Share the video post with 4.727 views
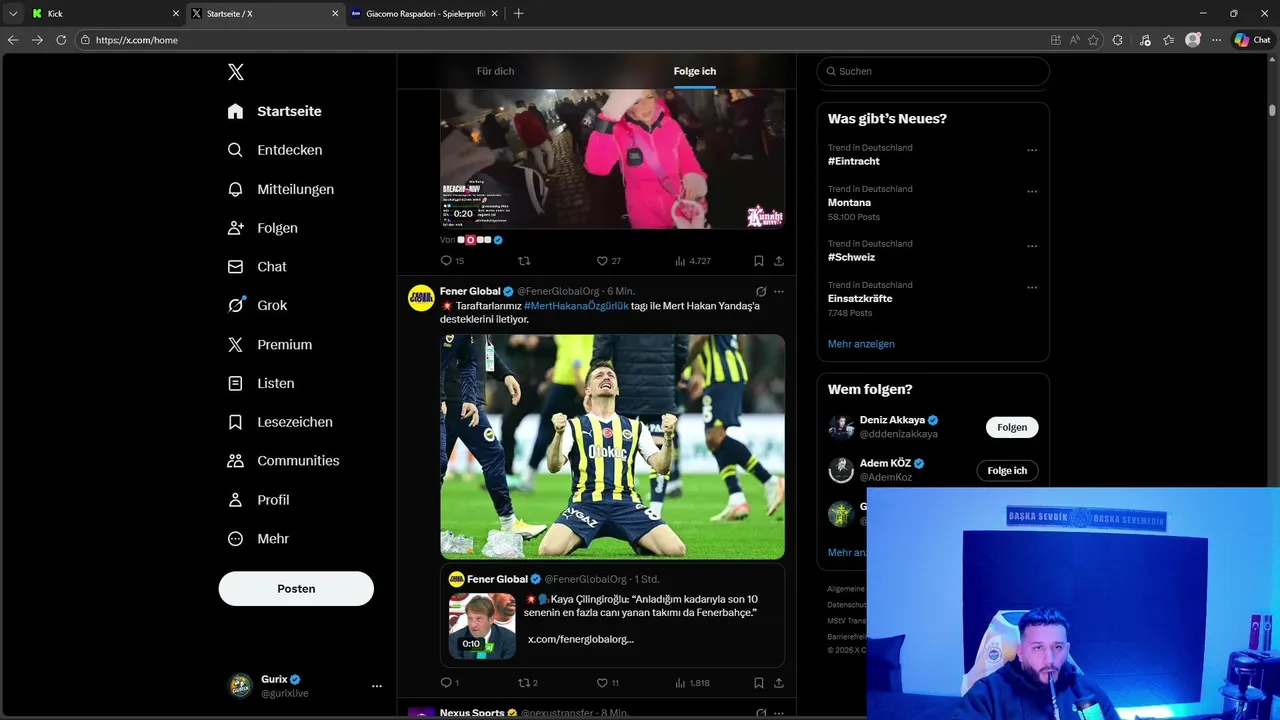 tap(779, 261)
